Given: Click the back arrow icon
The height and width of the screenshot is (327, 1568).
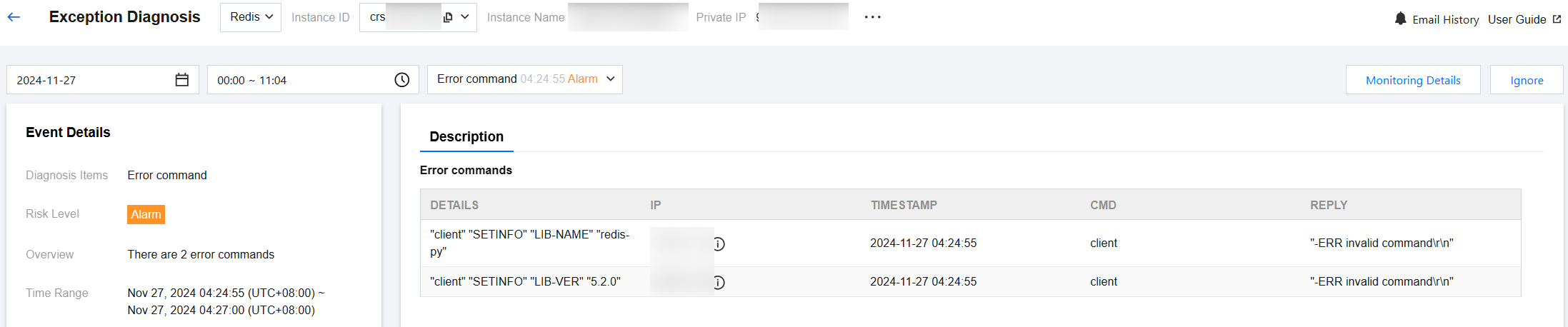Looking at the screenshot, I should click(x=14, y=17).
